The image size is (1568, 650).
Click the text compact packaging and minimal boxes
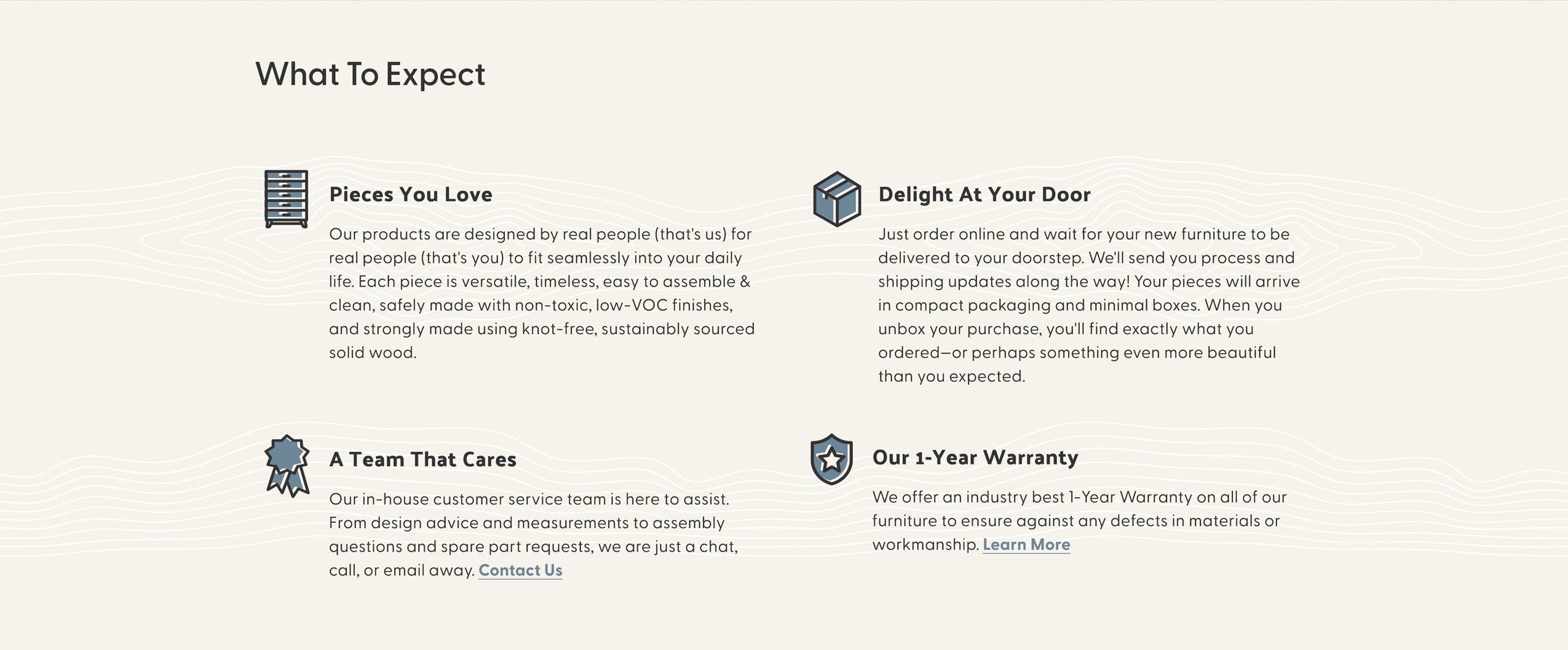tap(1047, 305)
